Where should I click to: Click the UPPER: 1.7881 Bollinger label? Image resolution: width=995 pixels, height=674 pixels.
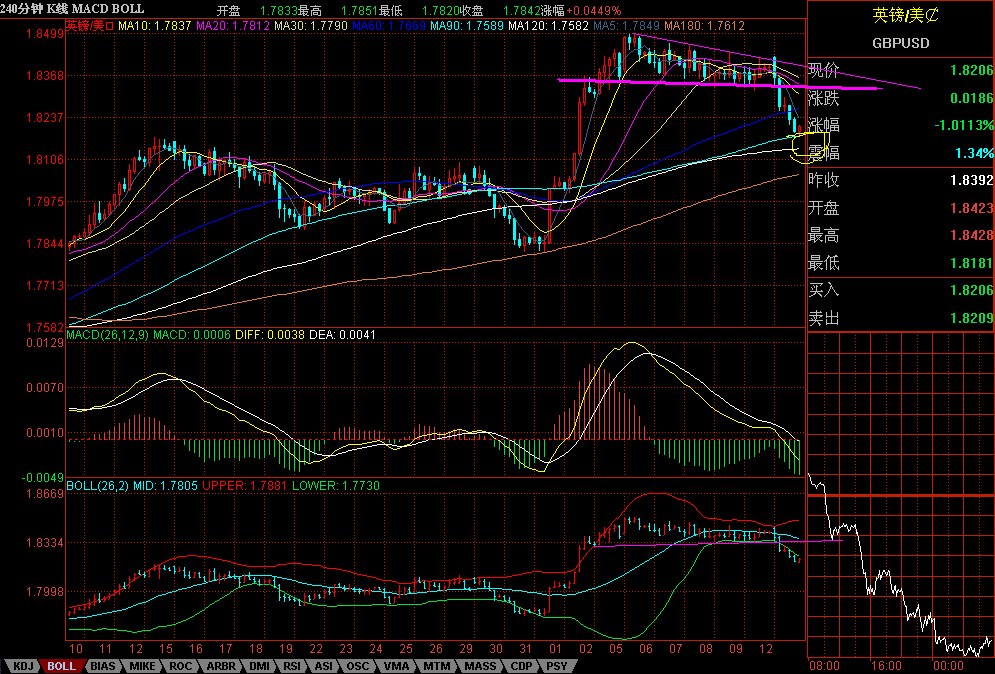tap(245, 486)
